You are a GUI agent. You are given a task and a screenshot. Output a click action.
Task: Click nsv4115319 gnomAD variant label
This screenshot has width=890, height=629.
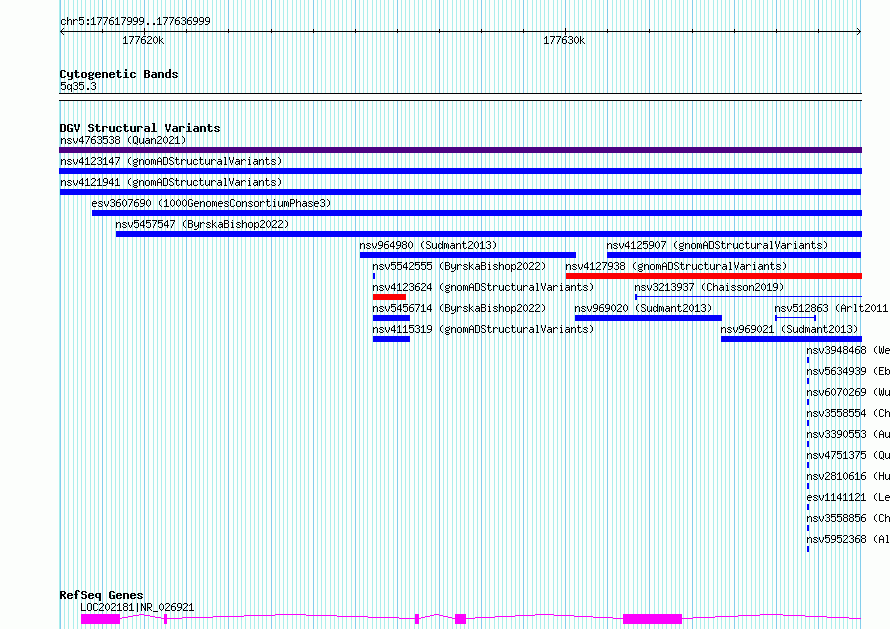(x=483, y=329)
